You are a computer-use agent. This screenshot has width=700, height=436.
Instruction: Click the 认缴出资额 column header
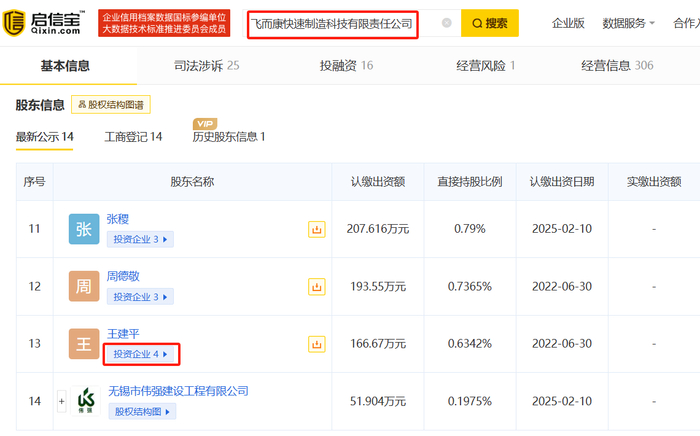click(378, 182)
